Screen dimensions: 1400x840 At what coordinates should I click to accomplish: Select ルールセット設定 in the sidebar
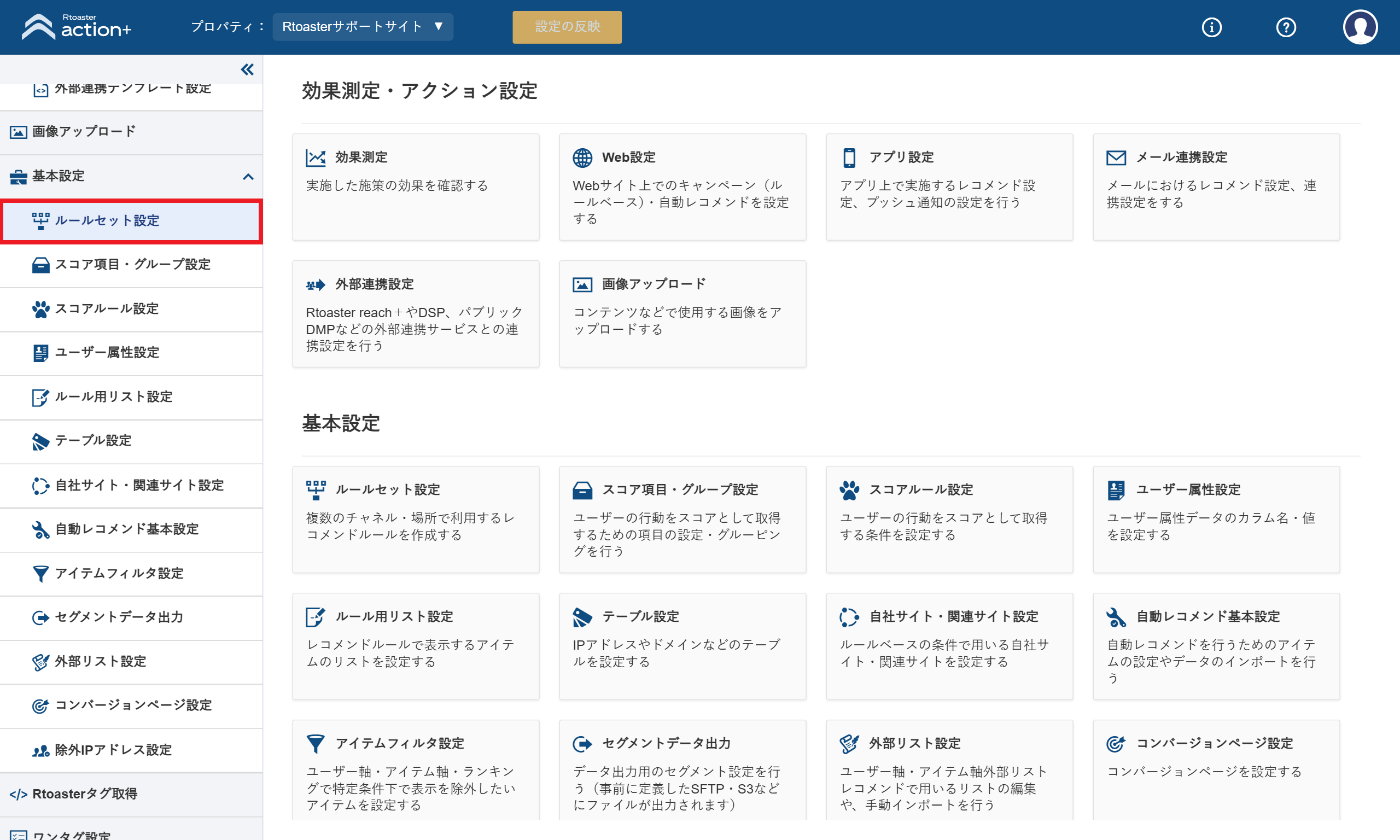tap(131, 221)
